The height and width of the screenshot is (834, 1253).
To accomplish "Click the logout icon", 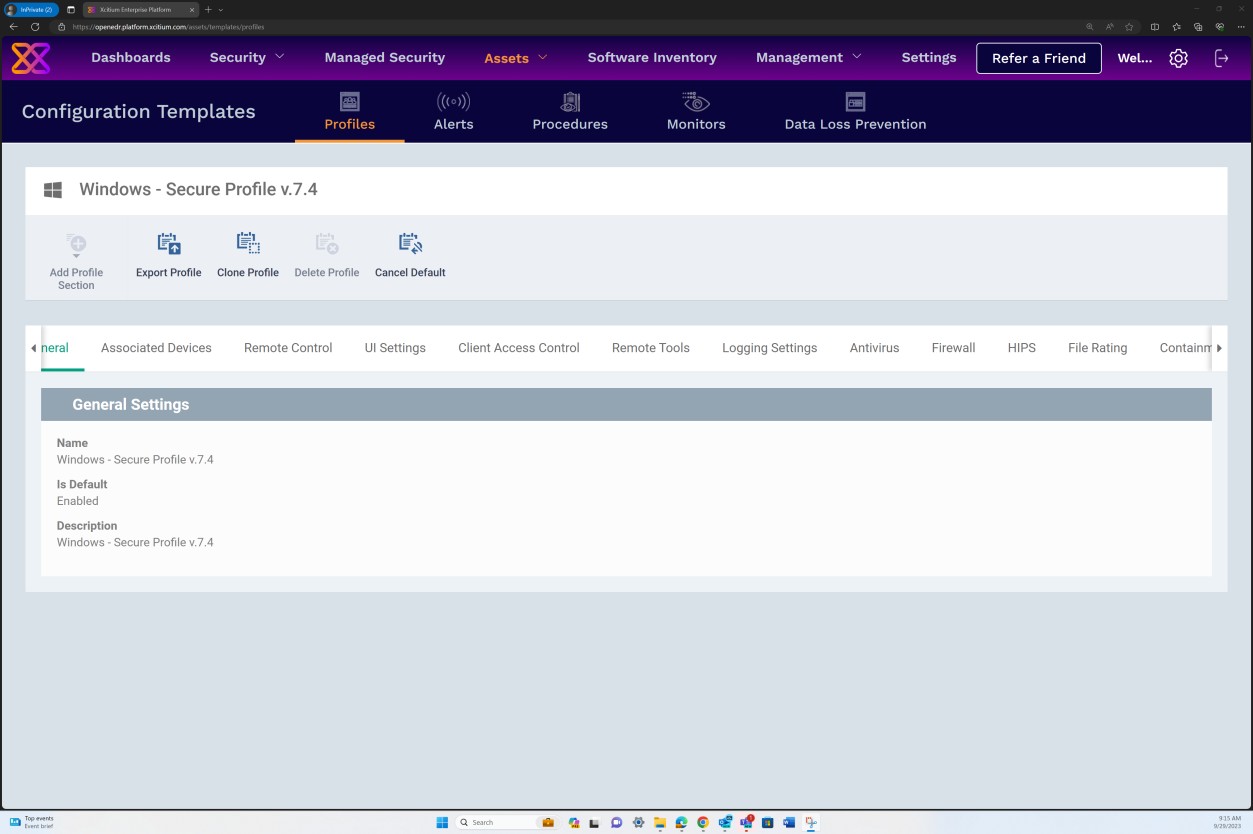I will (x=1222, y=57).
